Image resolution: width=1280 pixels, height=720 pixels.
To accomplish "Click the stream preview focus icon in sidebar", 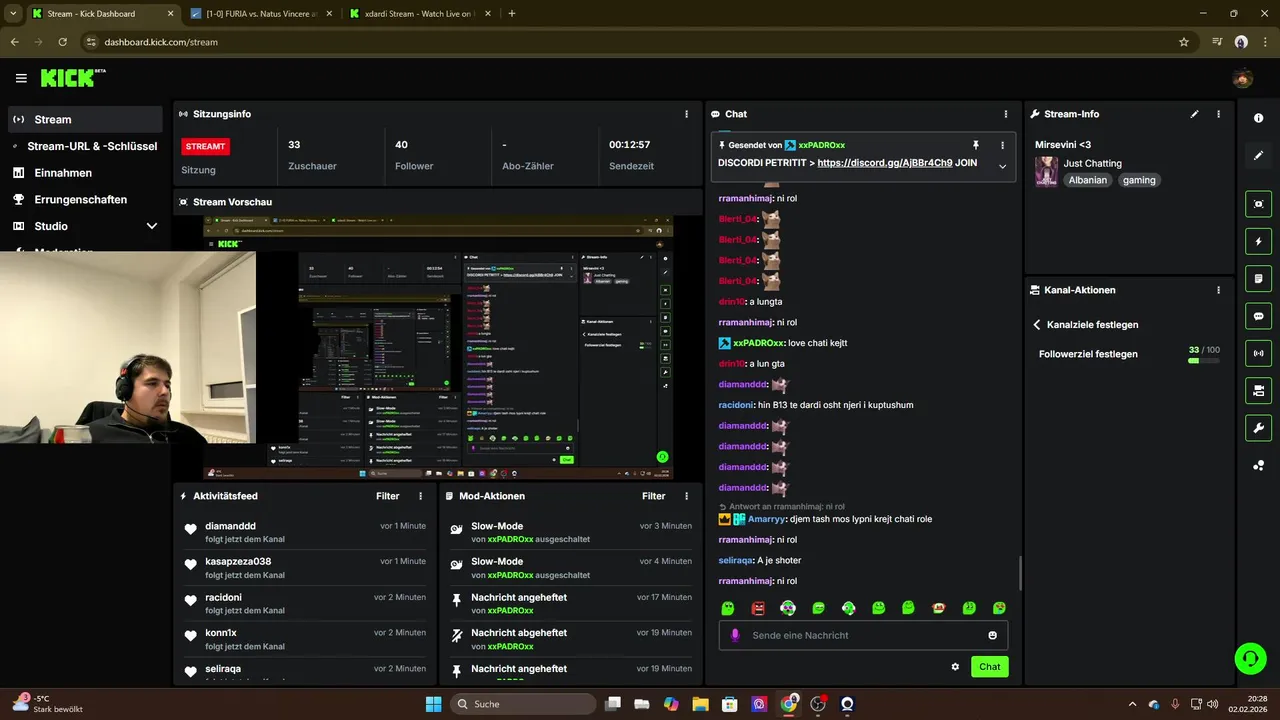I will coord(1258,204).
